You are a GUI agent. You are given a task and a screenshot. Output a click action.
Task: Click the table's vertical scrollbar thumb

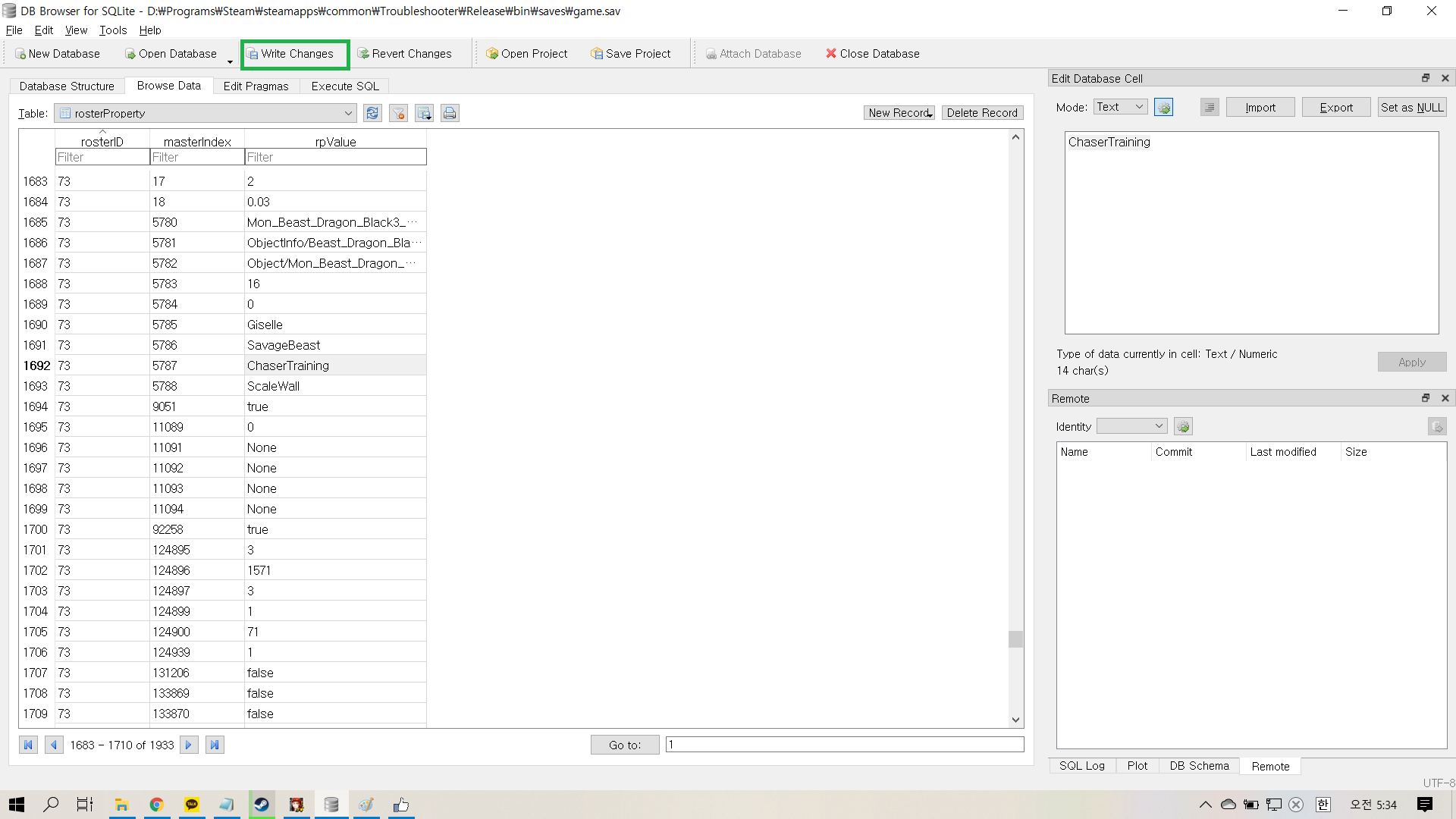pyautogui.click(x=1015, y=639)
